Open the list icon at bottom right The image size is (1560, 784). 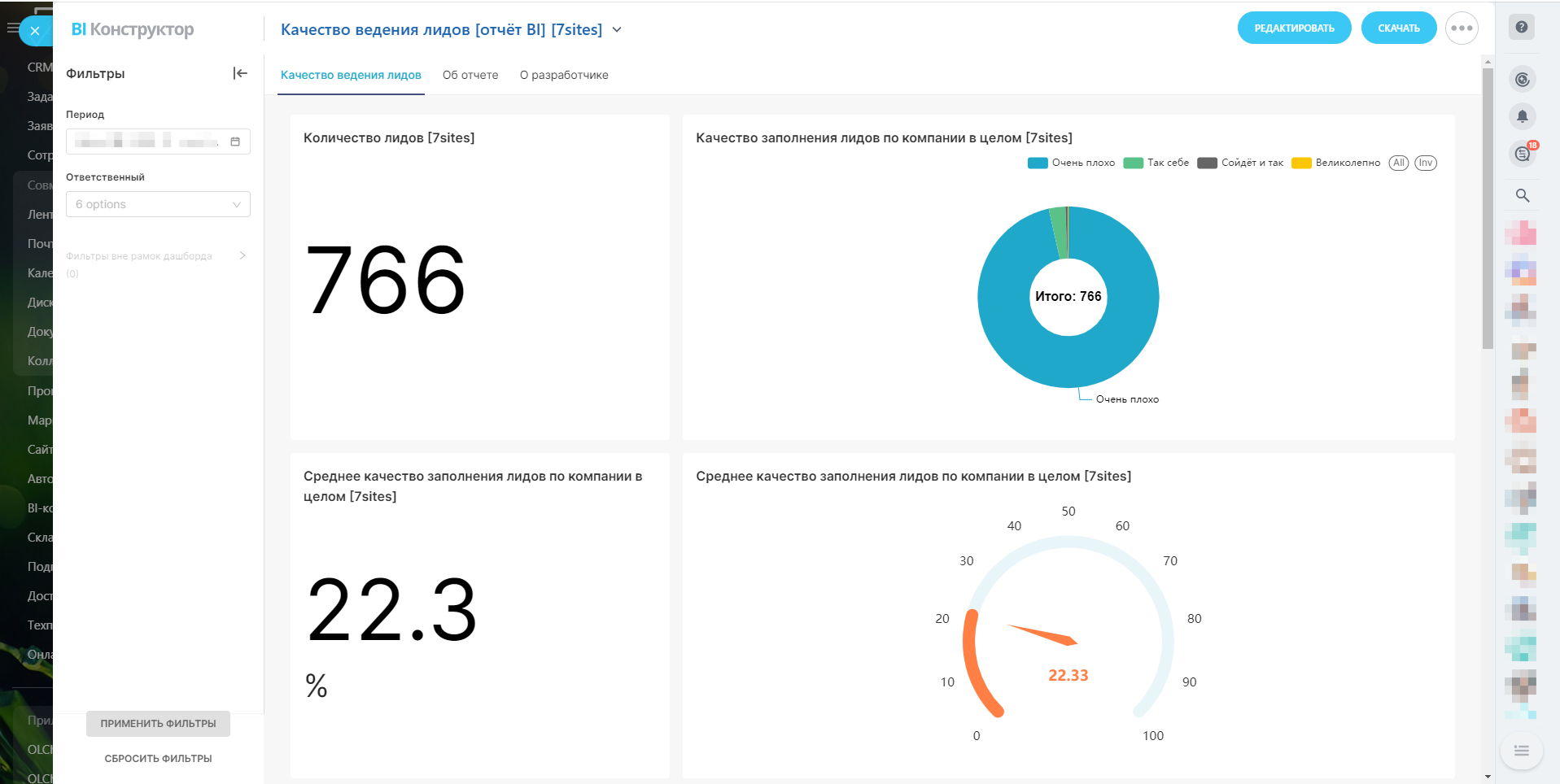click(1521, 751)
